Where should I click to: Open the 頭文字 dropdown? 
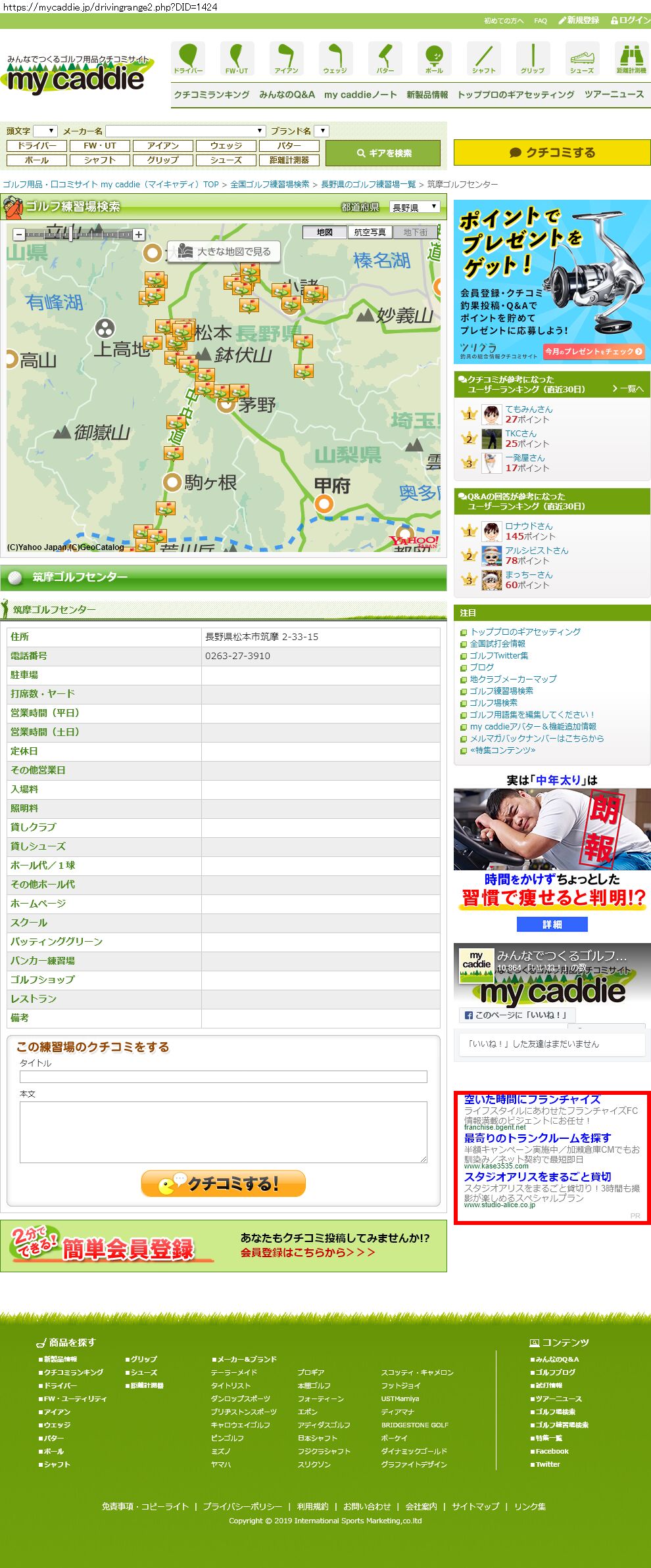[45, 131]
